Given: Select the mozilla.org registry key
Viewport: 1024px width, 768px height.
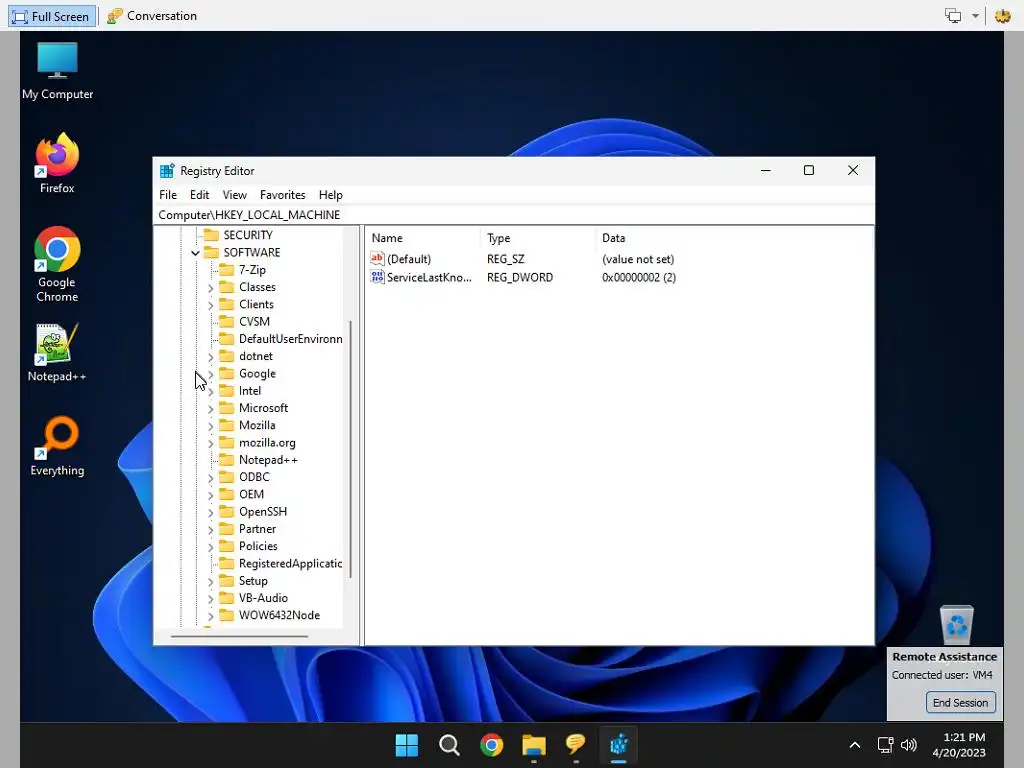Looking at the screenshot, I should click(267, 443).
